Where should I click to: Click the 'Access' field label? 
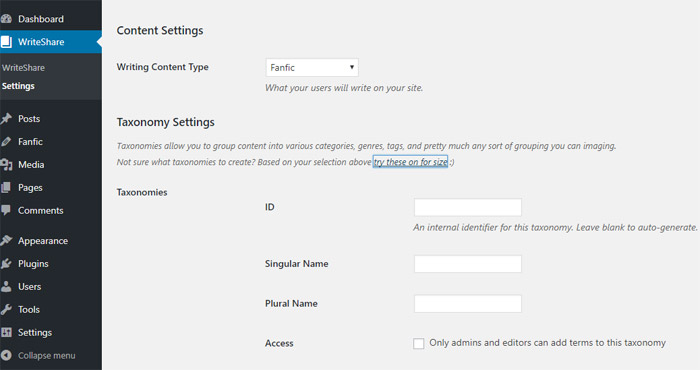(279, 343)
